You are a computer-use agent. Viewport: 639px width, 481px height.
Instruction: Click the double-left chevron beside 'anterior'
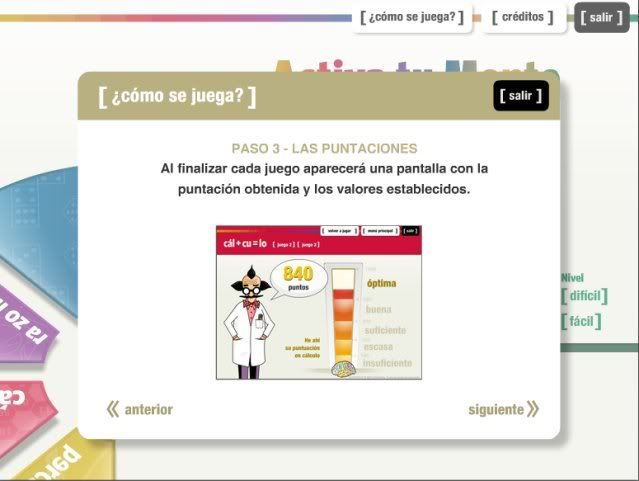tap(113, 409)
